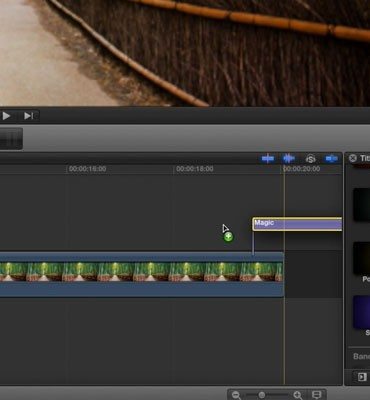Image resolution: width=370 pixels, height=400 pixels.
Task: Click the timeline zoom out magnifier
Action: click(x=236, y=395)
